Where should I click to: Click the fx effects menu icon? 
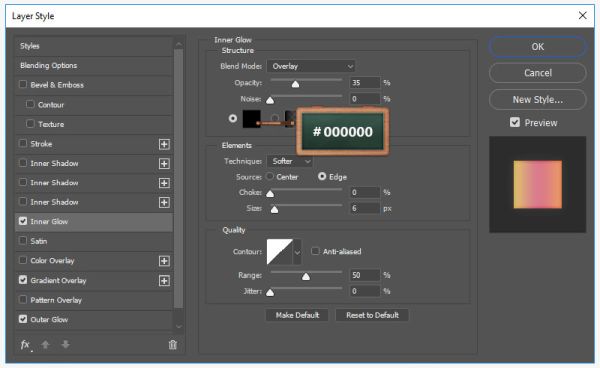(x=25, y=345)
